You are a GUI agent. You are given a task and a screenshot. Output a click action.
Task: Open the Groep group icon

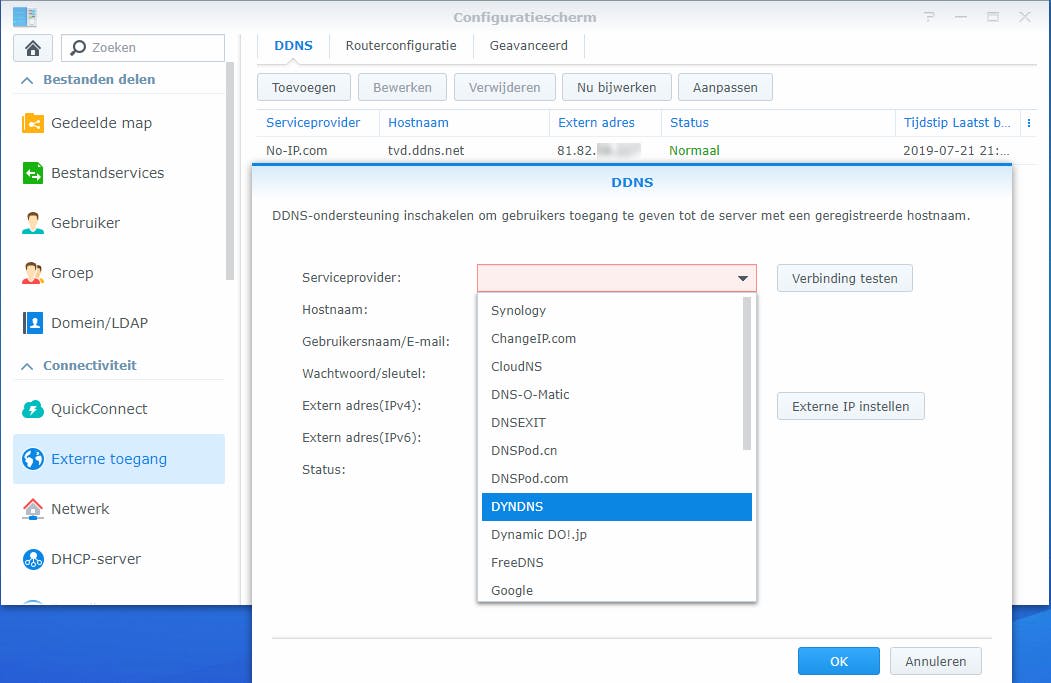point(33,273)
